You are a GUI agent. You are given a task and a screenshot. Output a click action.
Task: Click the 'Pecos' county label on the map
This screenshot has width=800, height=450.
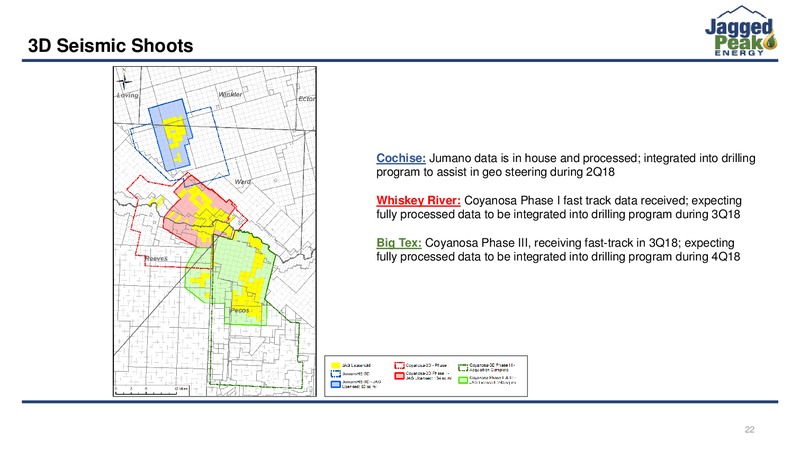240,310
